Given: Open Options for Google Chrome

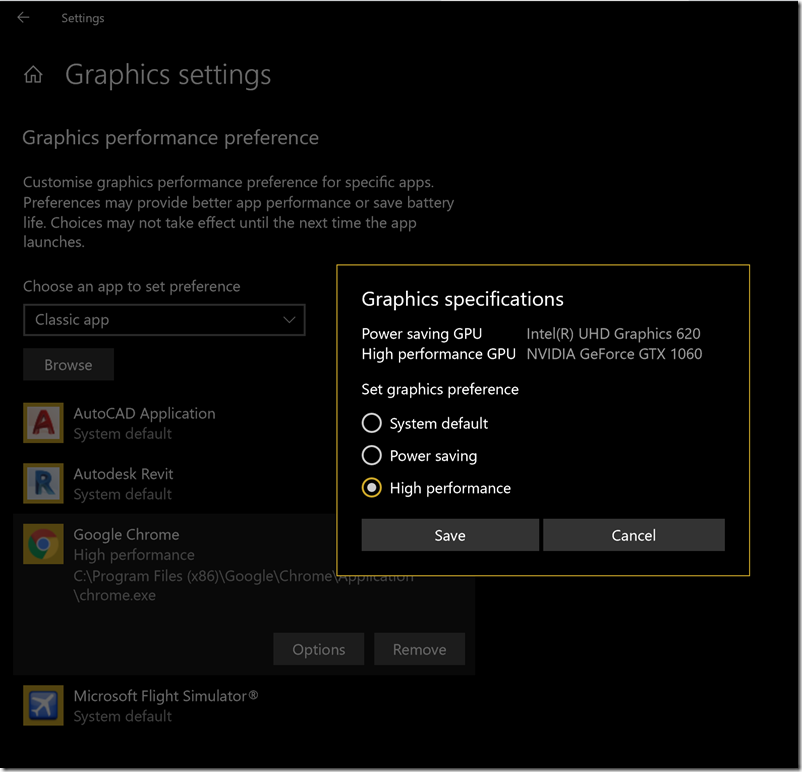Looking at the screenshot, I should coord(319,649).
